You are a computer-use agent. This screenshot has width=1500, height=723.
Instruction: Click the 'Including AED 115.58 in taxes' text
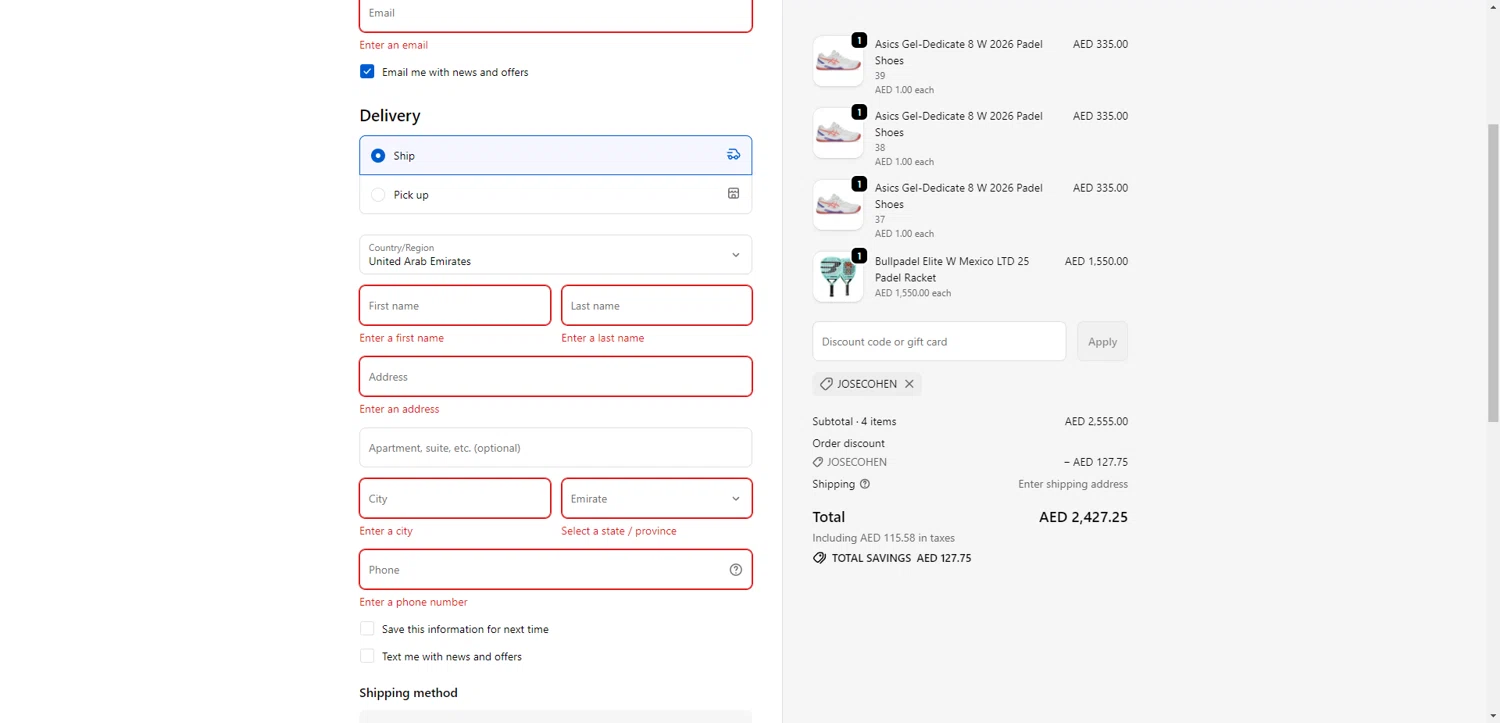[884, 538]
